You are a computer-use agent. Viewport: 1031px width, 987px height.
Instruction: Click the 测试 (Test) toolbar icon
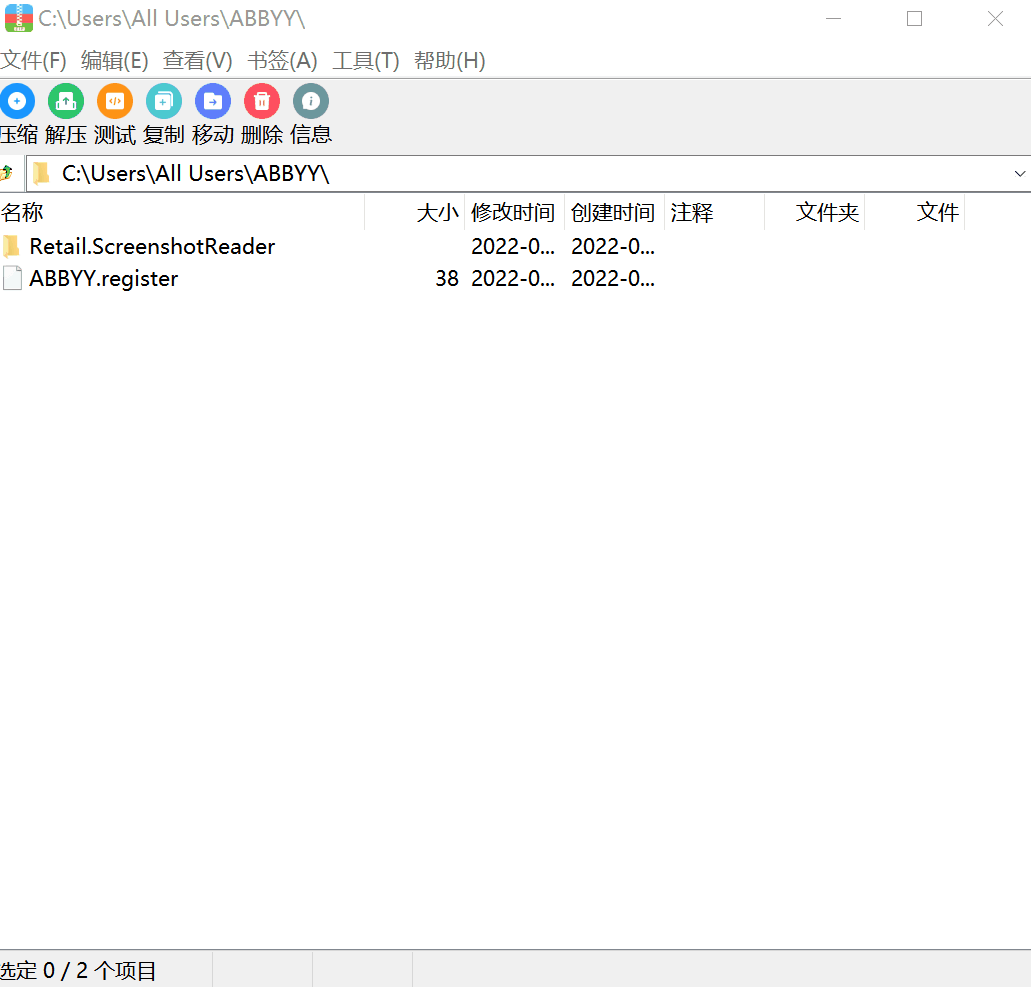pyautogui.click(x=115, y=102)
